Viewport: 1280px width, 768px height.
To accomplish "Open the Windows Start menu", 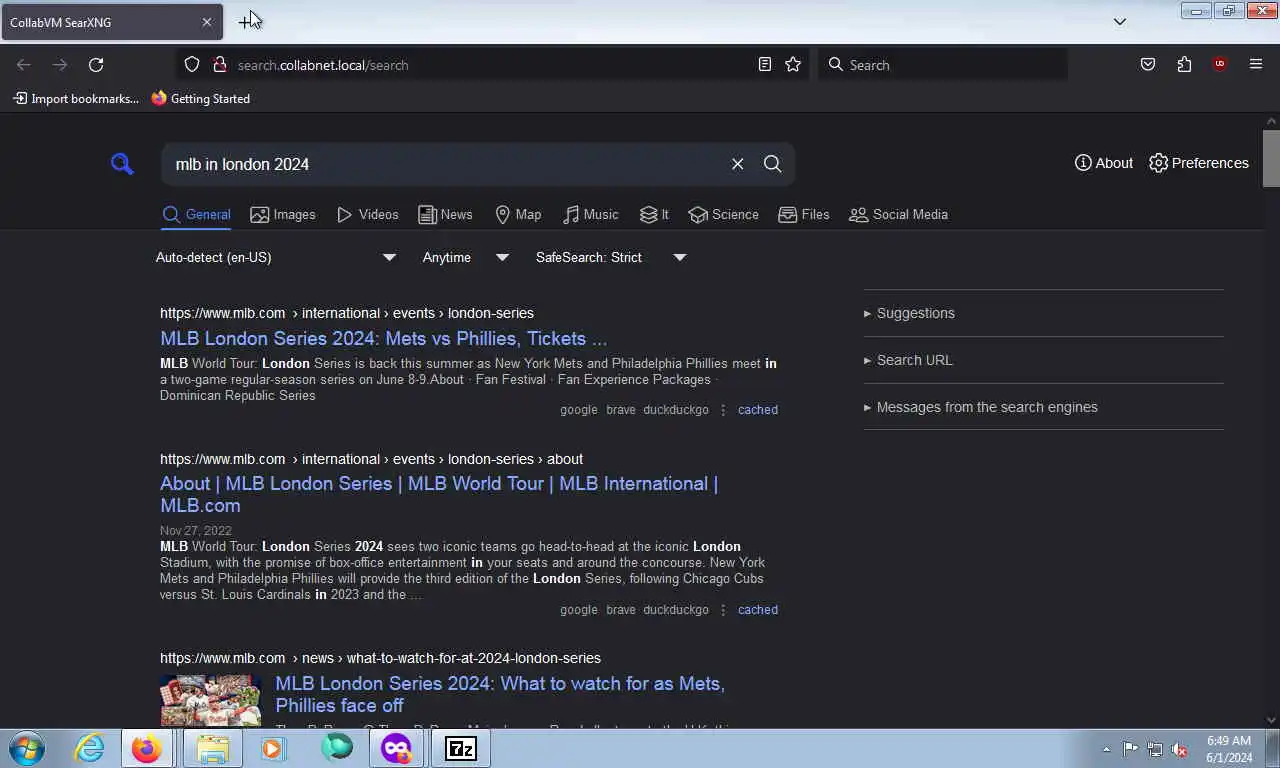I will [26, 748].
